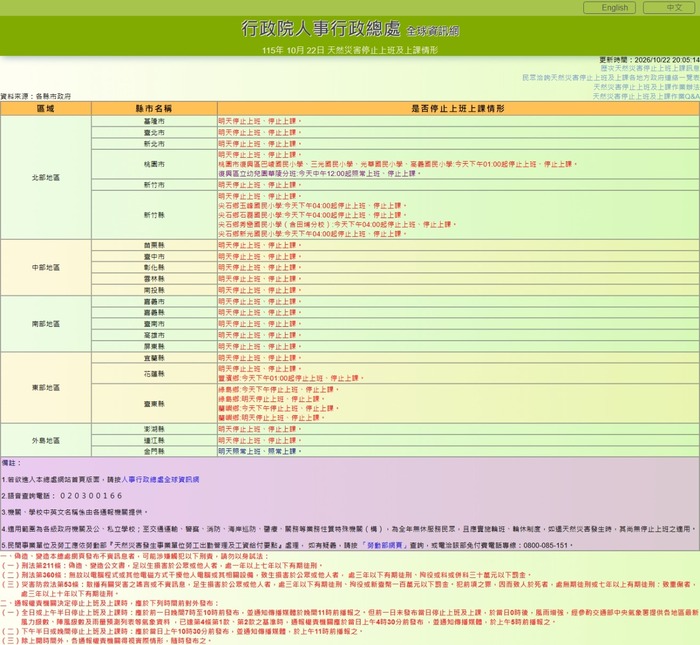
Task: Open the 勞動部網頁 link
Action: pyautogui.click(x=384, y=545)
